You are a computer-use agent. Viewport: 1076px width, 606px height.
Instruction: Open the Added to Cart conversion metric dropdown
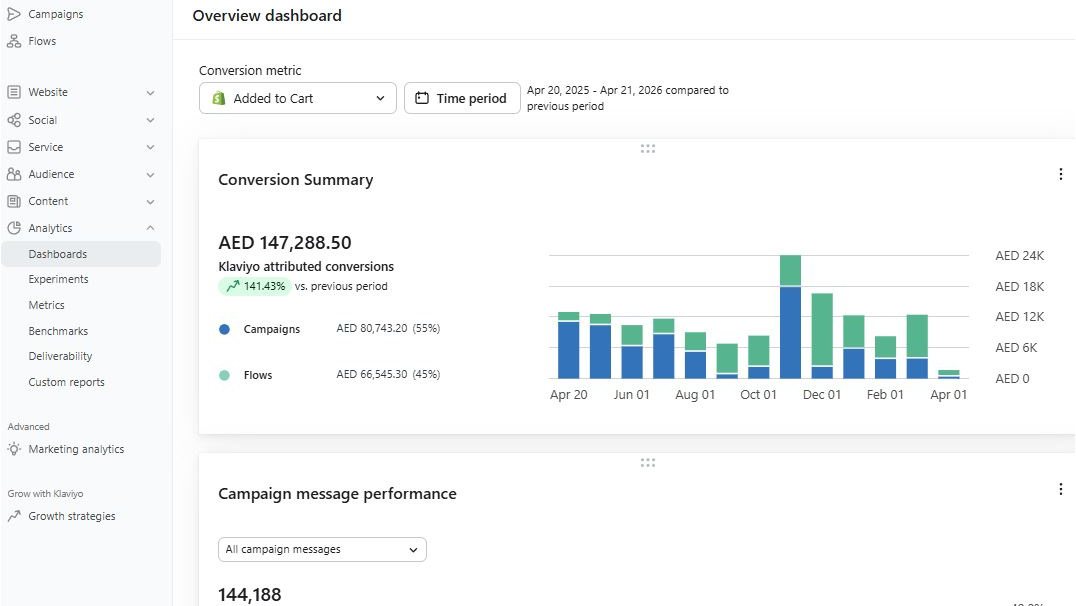click(298, 98)
